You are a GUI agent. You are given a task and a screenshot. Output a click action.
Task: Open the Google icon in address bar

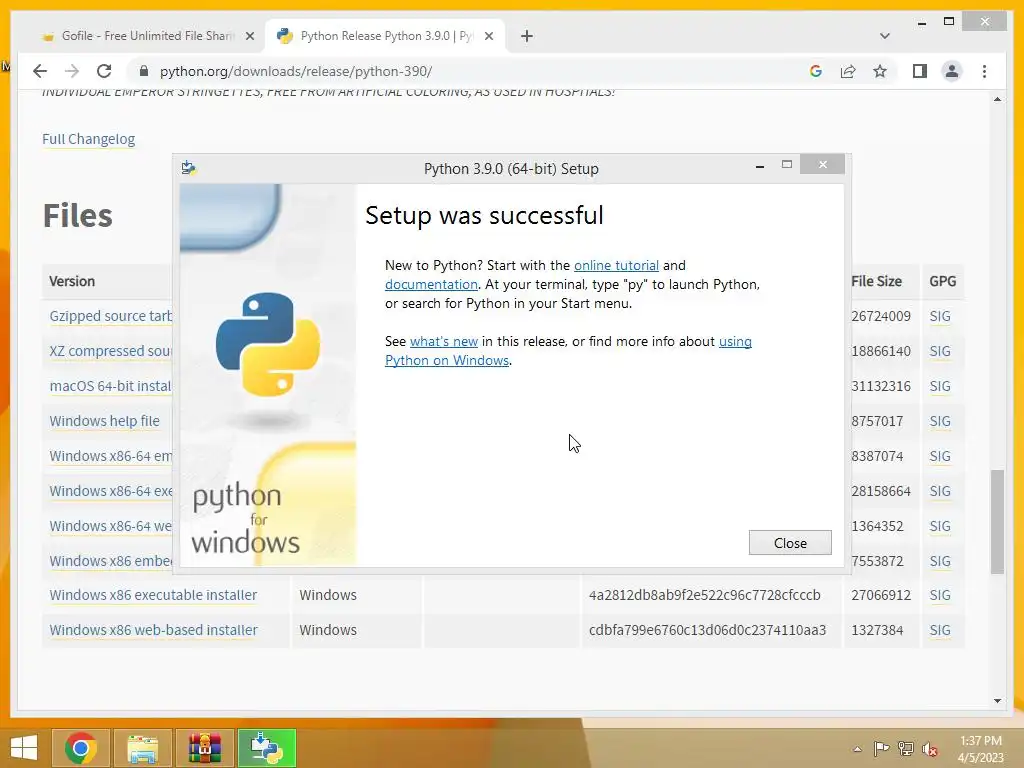[x=816, y=71]
